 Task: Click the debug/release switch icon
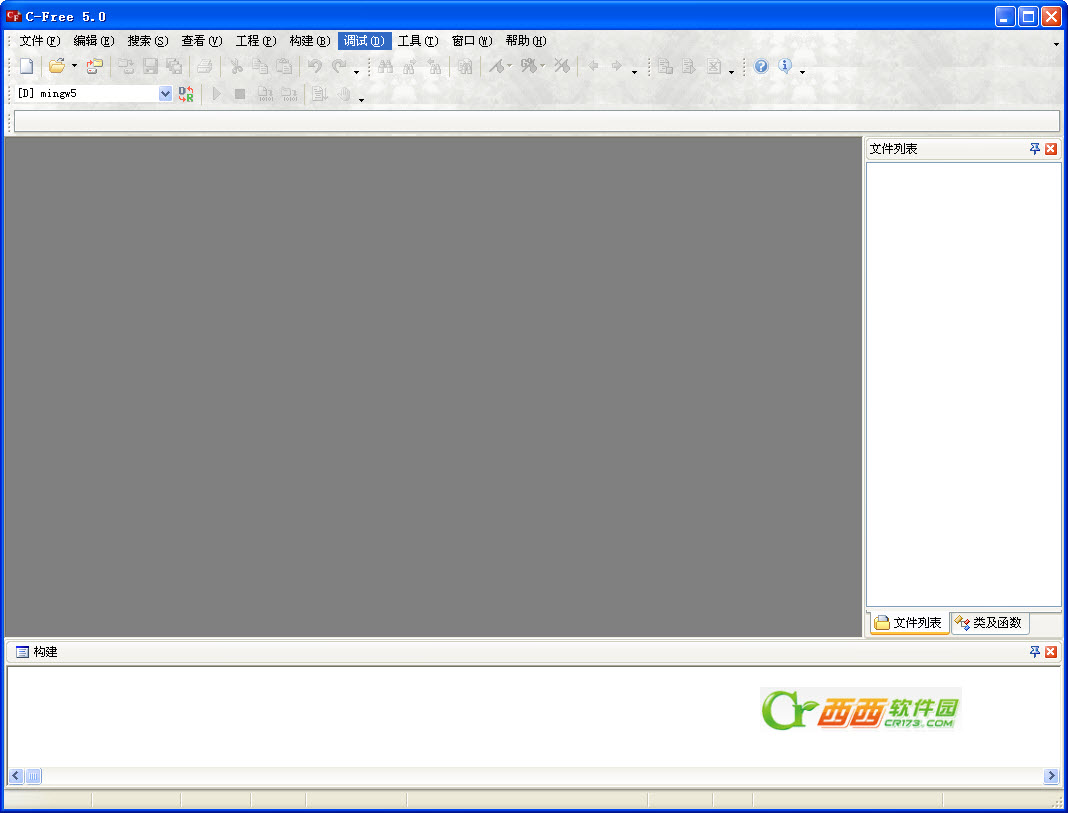[x=186, y=94]
